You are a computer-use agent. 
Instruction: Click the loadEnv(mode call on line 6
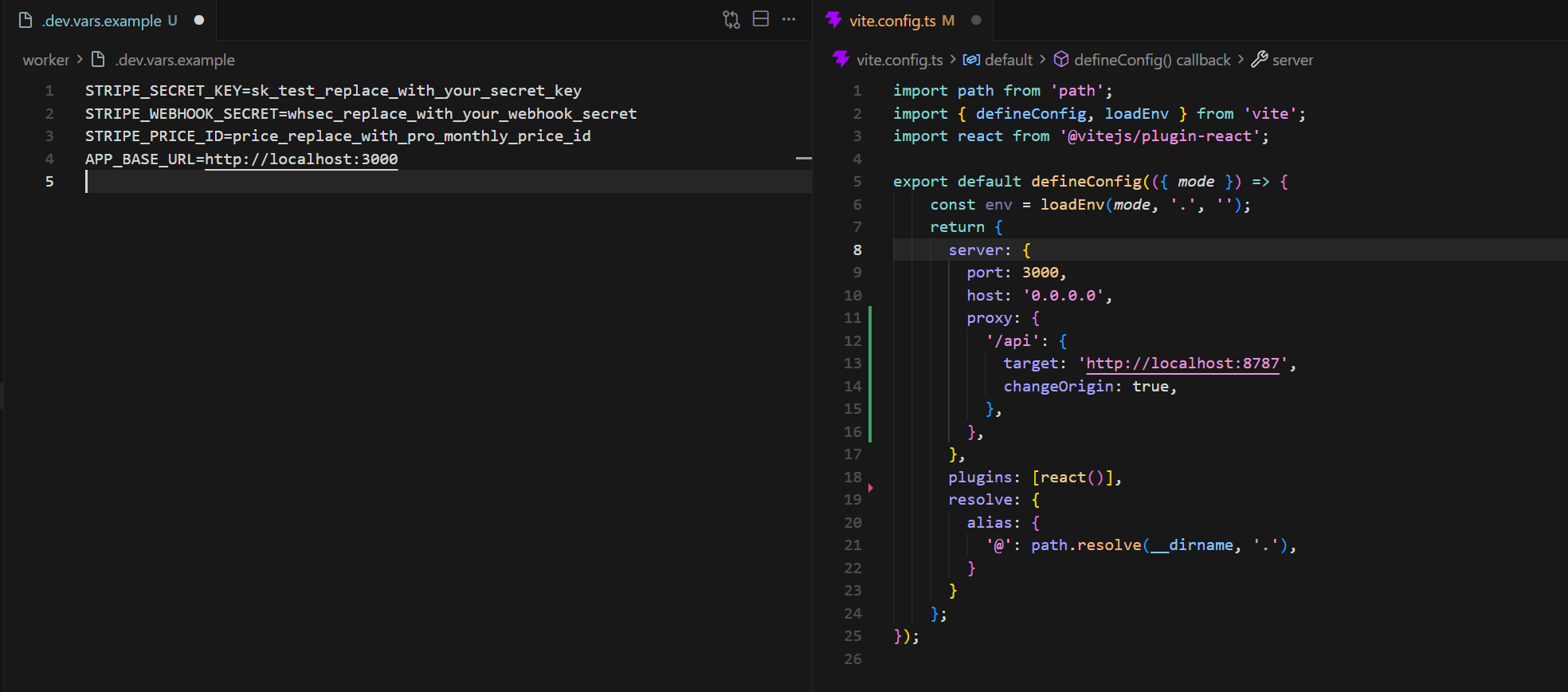(1096, 205)
